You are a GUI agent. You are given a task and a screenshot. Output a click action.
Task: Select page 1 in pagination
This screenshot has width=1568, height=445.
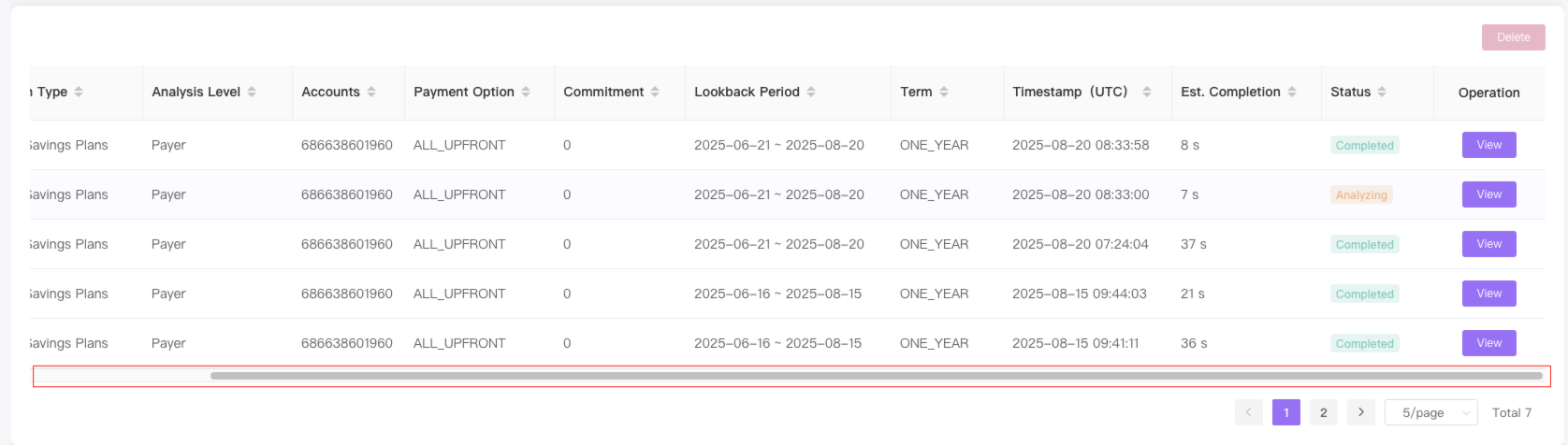tap(1286, 412)
